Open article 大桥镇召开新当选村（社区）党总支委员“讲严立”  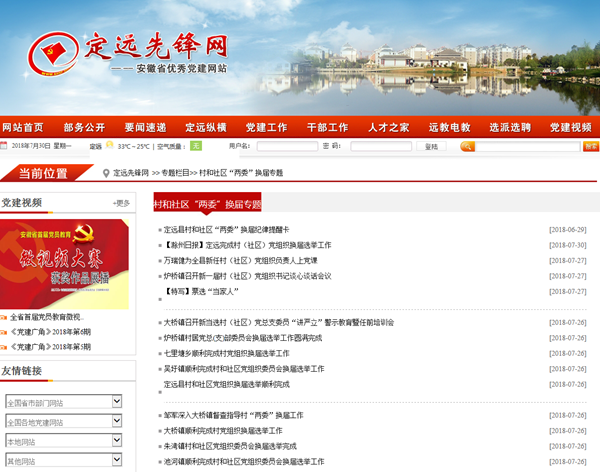(279, 322)
